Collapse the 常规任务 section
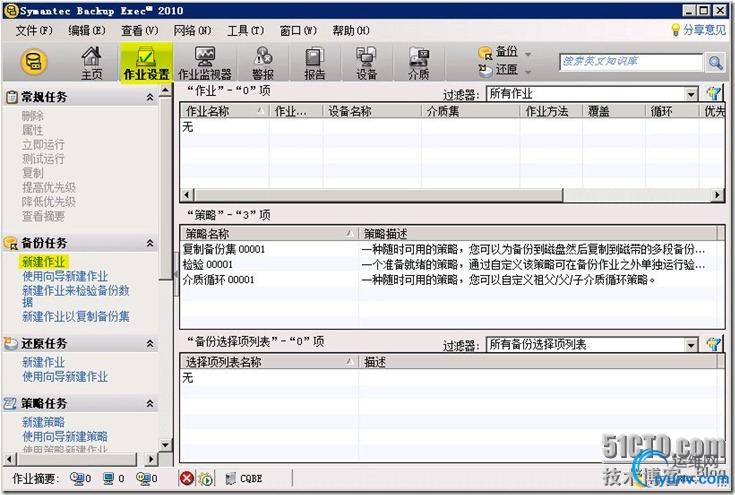Image resolution: width=735 pixels, height=495 pixels. 150,97
